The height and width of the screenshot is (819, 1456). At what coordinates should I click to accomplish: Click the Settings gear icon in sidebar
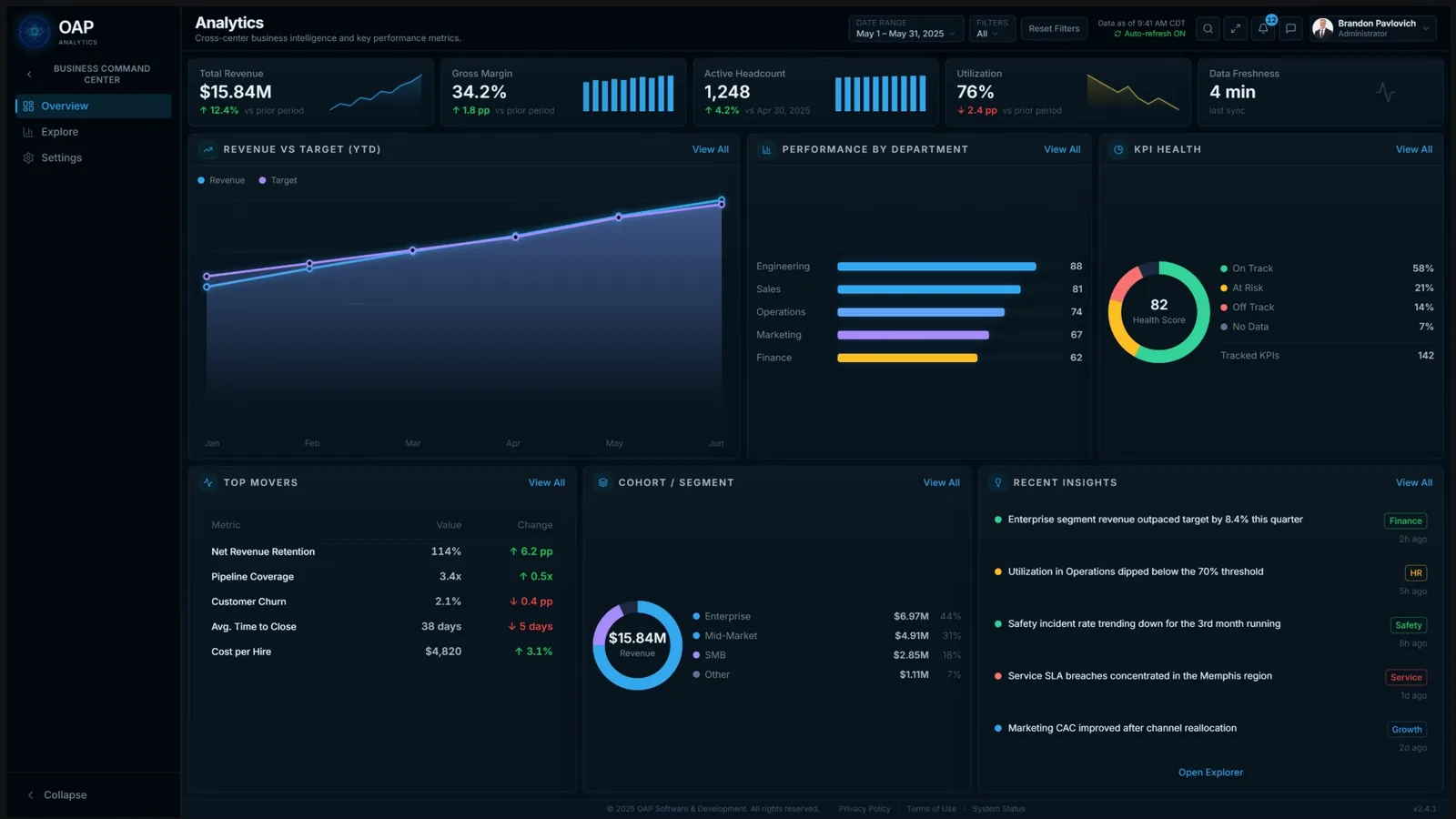pos(28,158)
